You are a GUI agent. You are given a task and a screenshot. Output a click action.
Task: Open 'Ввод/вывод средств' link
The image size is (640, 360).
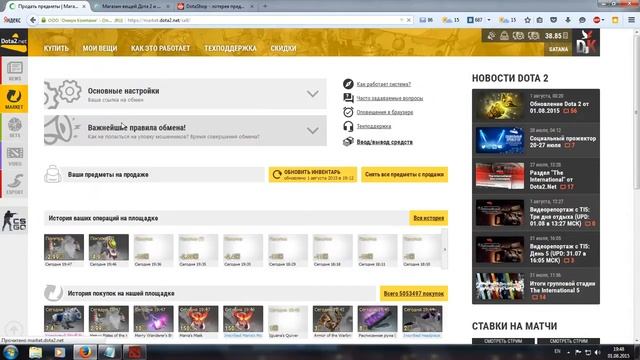384,142
